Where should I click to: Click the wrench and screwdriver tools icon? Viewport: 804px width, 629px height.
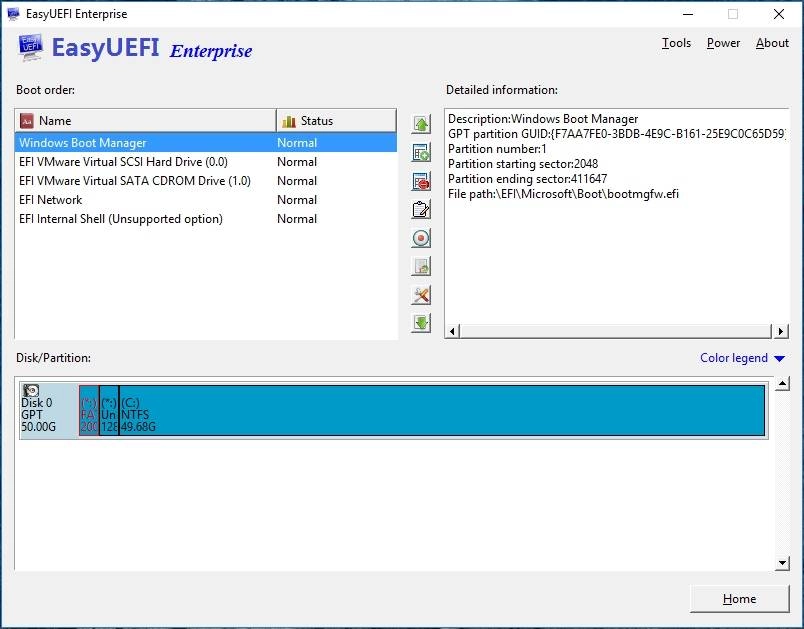point(421,295)
